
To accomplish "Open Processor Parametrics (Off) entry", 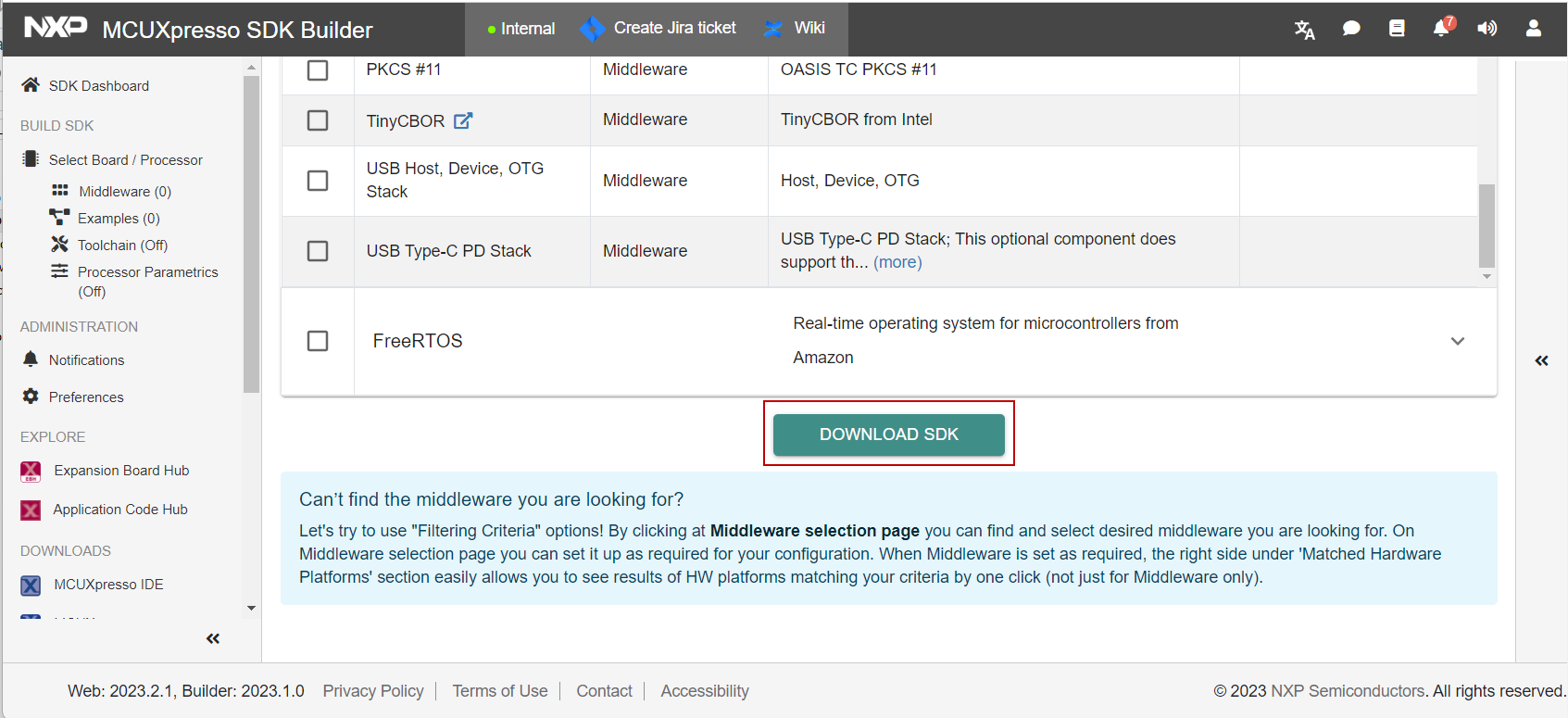I will point(148,282).
